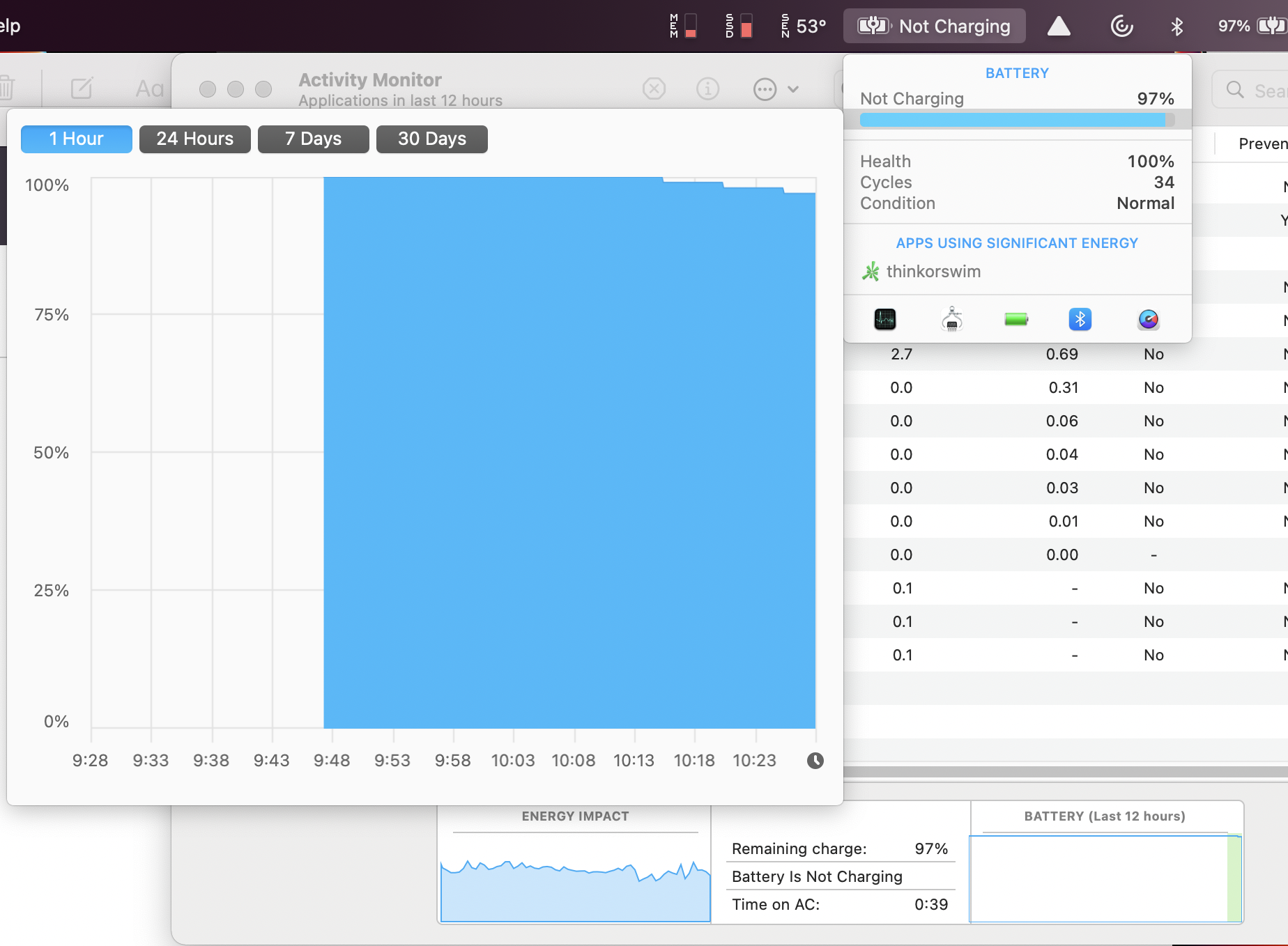Click the Aa text format button in background window
The height and width of the screenshot is (946, 1288).
149,88
